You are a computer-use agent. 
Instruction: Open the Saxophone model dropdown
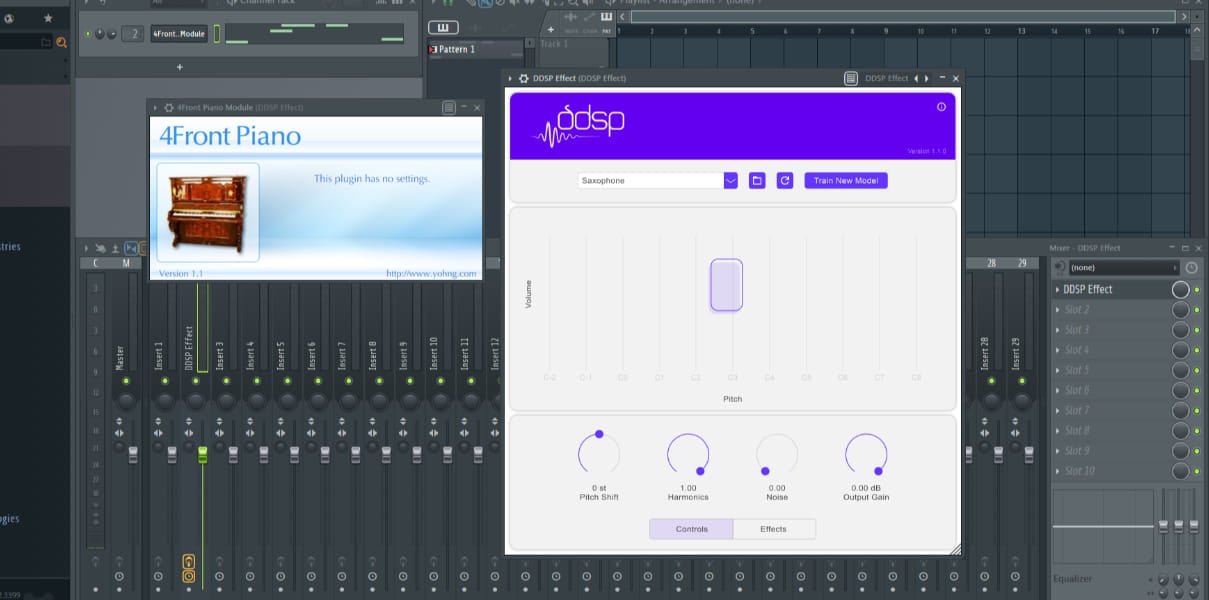(x=730, y=181)
